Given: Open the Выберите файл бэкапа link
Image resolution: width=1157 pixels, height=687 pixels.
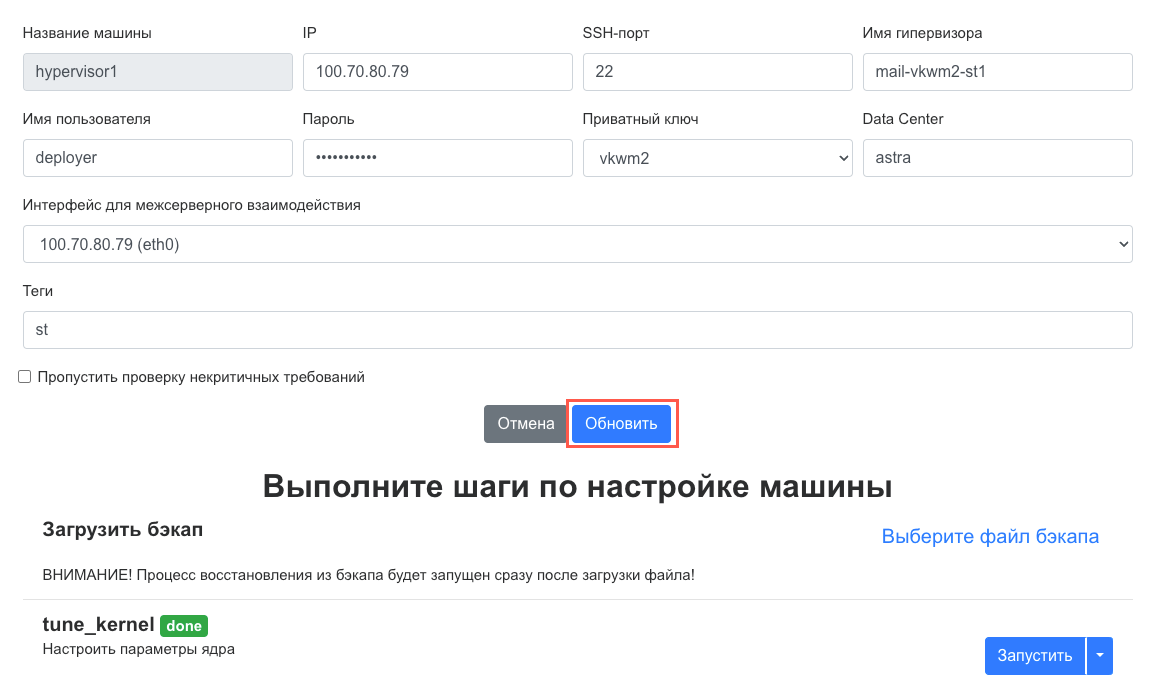Looking at the screenshot, I should pos(990,537).
